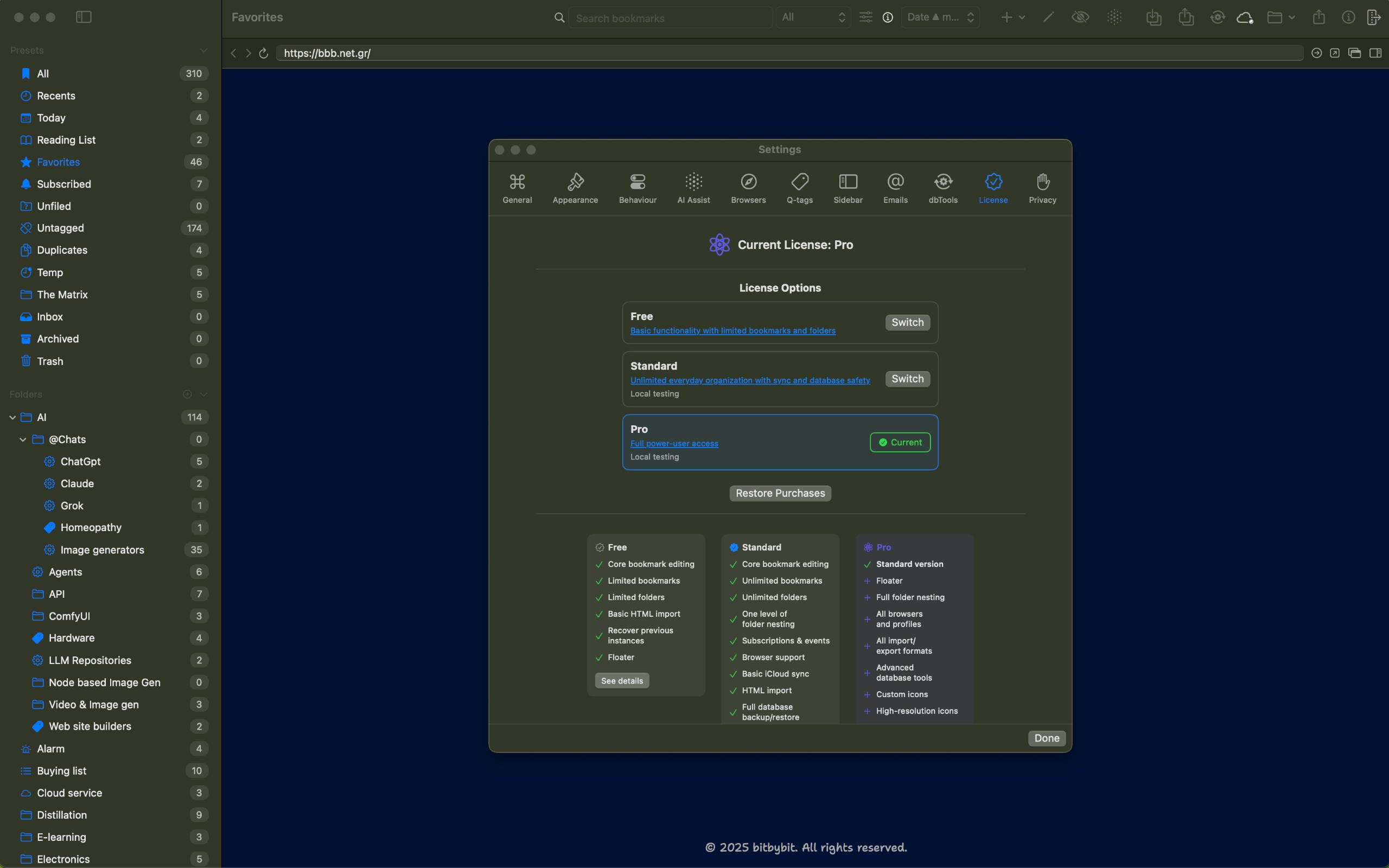Switch to the Behaviour settings tab
1389x868 pixels.
pyautogui.click(x=638, y=188)
